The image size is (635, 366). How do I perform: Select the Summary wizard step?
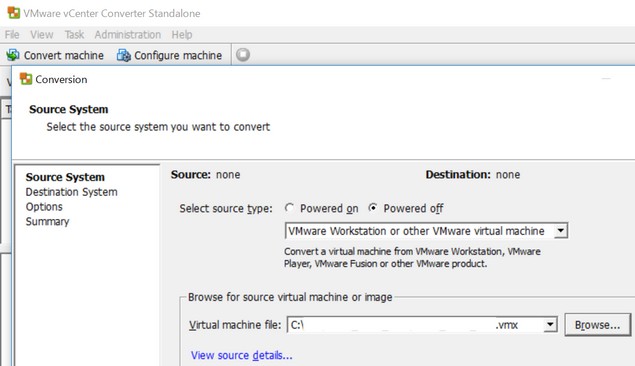pyautogui.click(x=47, y=221)
